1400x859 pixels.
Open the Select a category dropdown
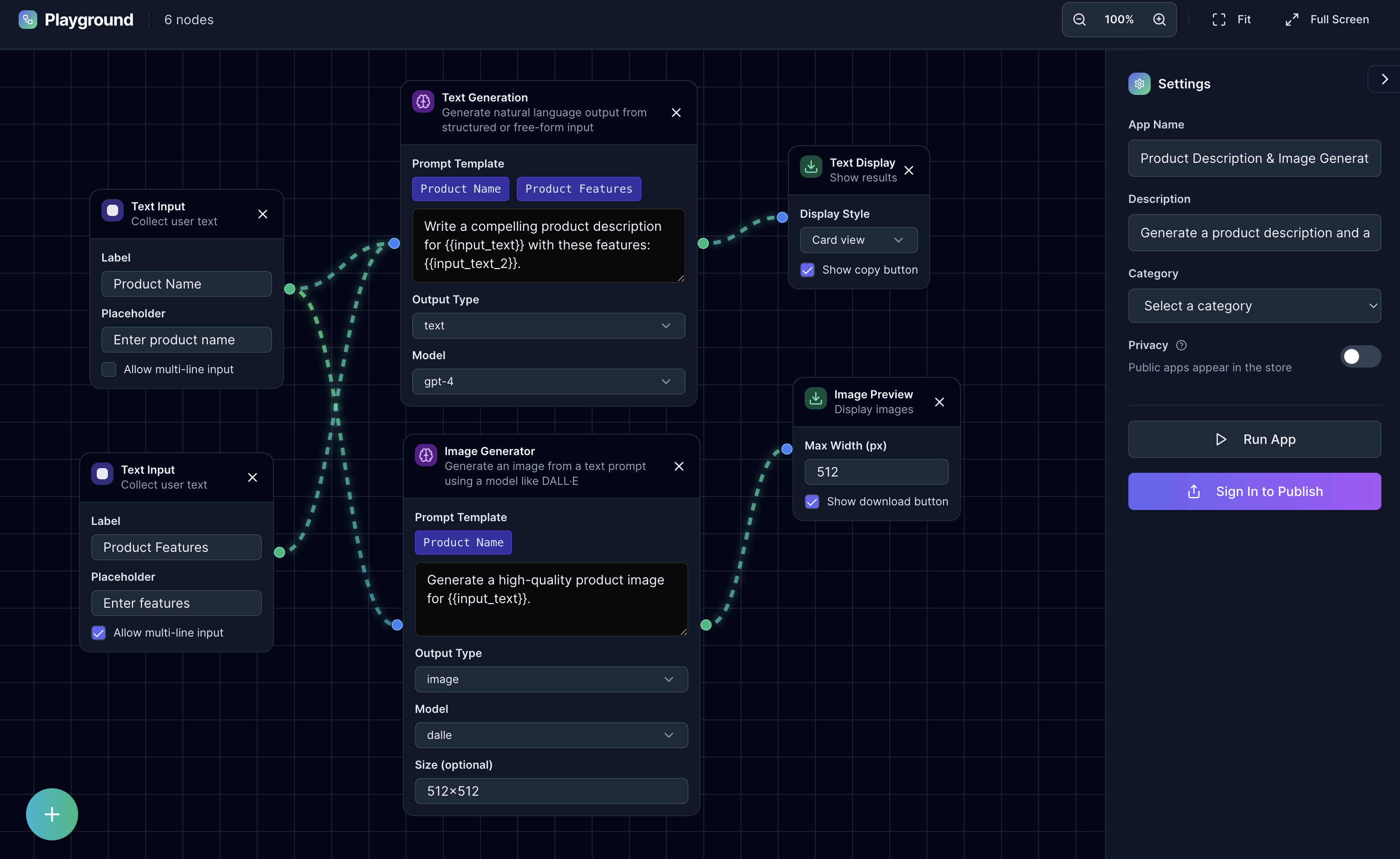(1254, 305)
